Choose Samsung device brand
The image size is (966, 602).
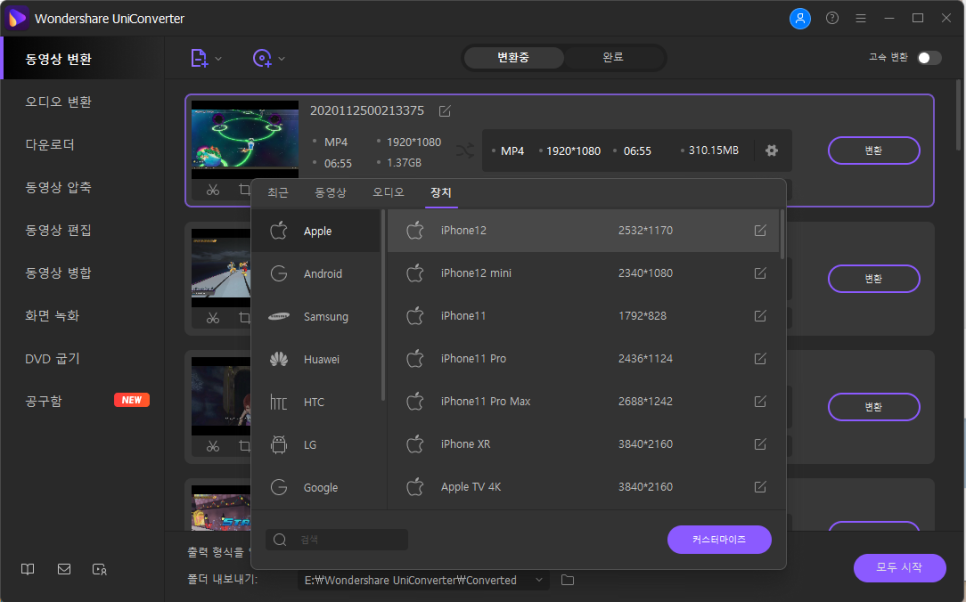coord(317,317)
